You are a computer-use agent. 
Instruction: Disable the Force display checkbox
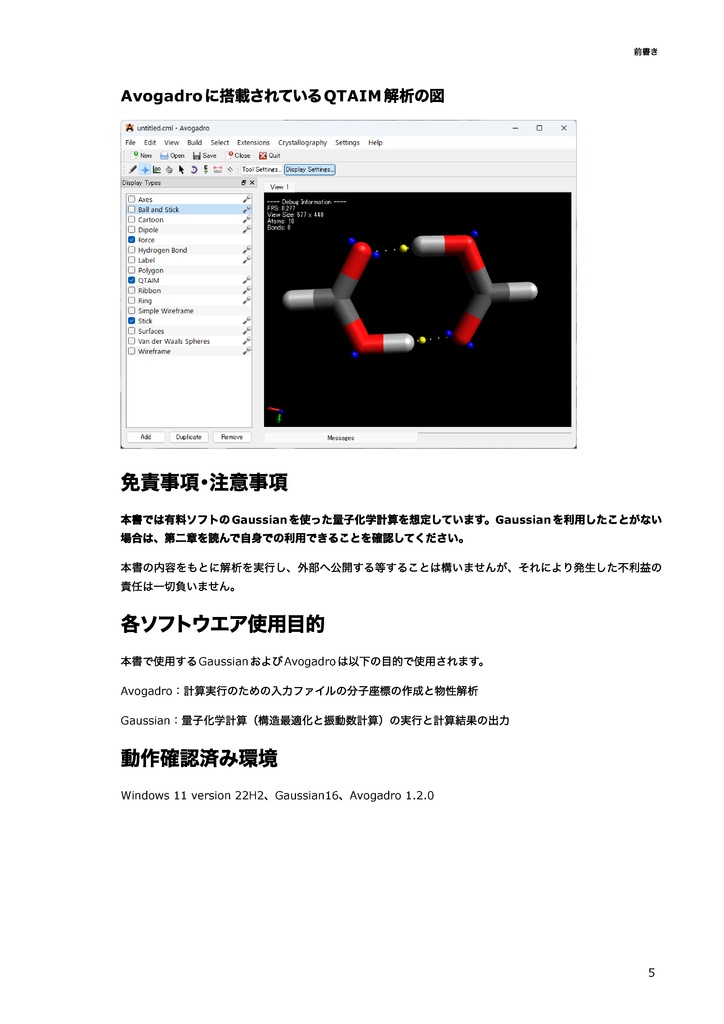(132, 240)
